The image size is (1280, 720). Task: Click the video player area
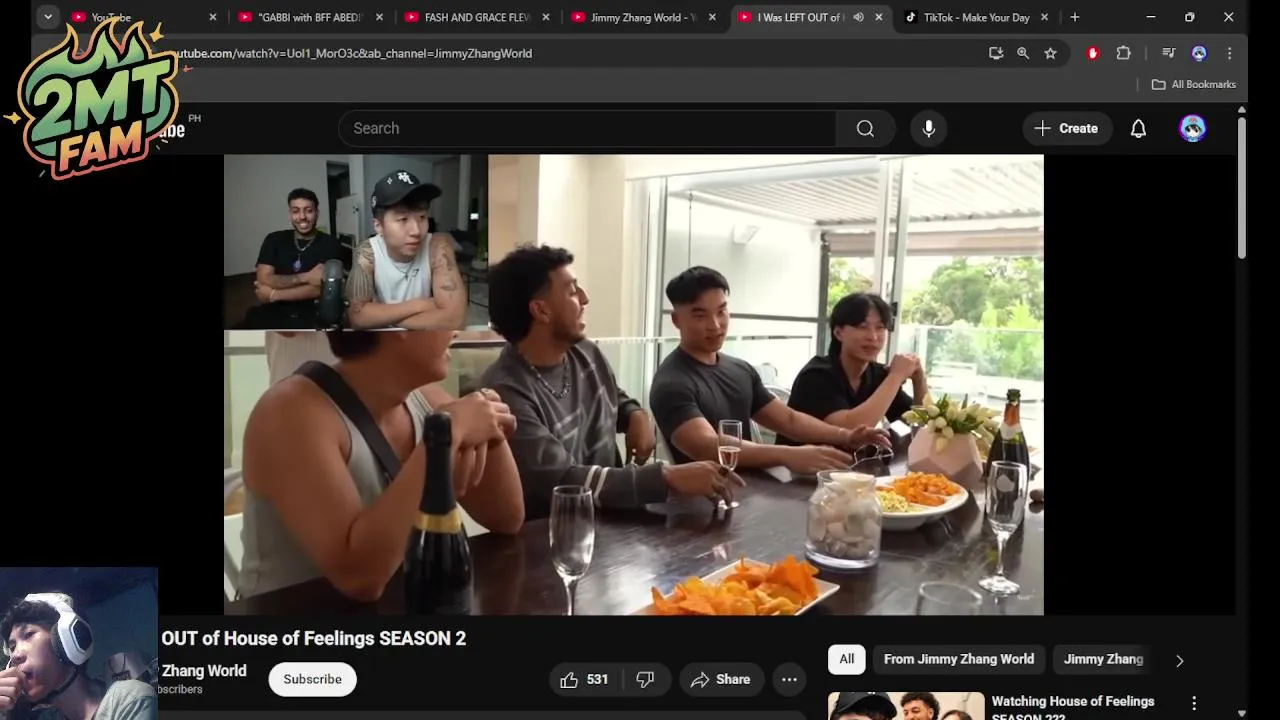tap(633, 385)
